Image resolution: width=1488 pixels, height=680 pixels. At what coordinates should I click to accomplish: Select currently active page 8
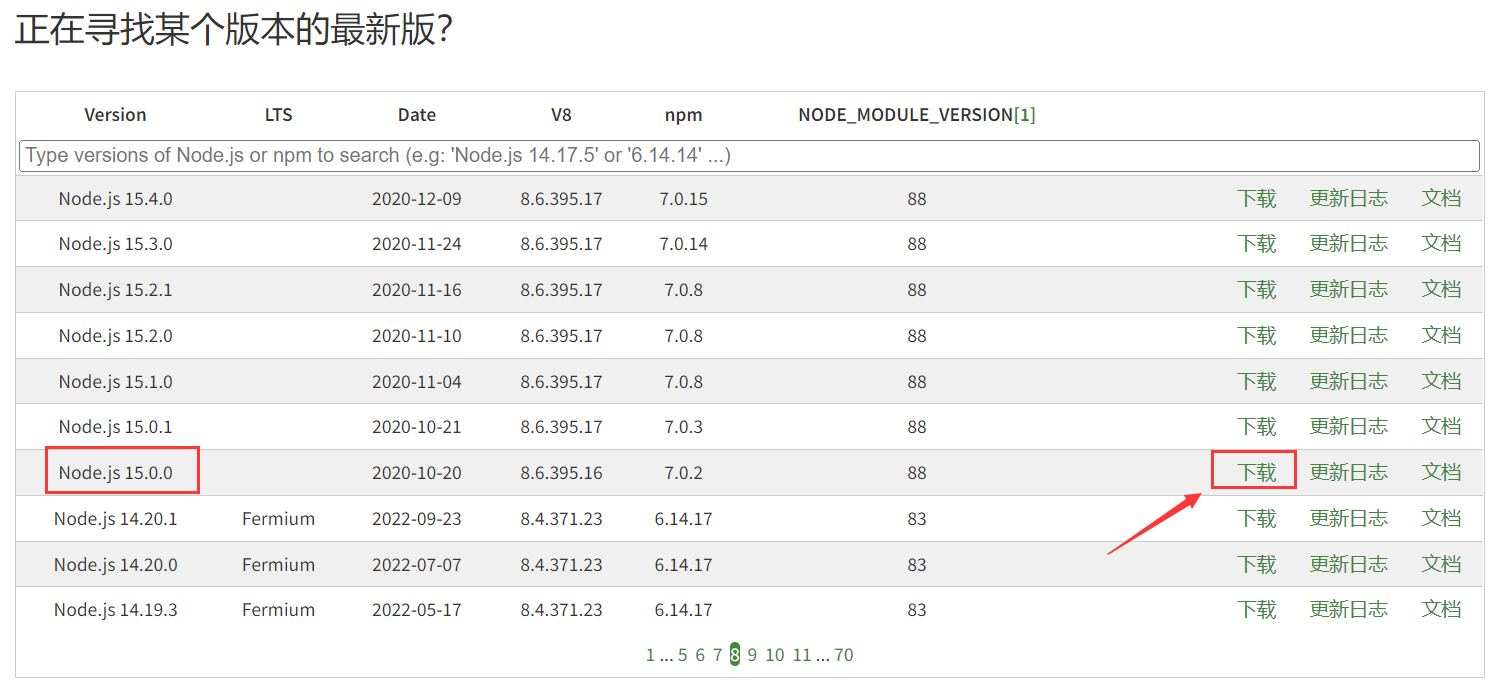pos(735,654)
